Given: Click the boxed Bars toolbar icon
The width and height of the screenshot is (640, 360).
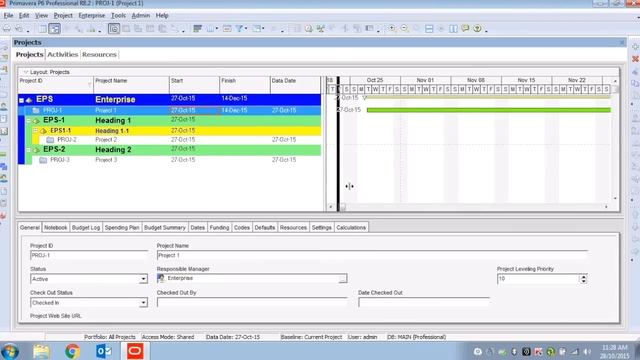Looking at the screenshot, I should tap(114, 29).
